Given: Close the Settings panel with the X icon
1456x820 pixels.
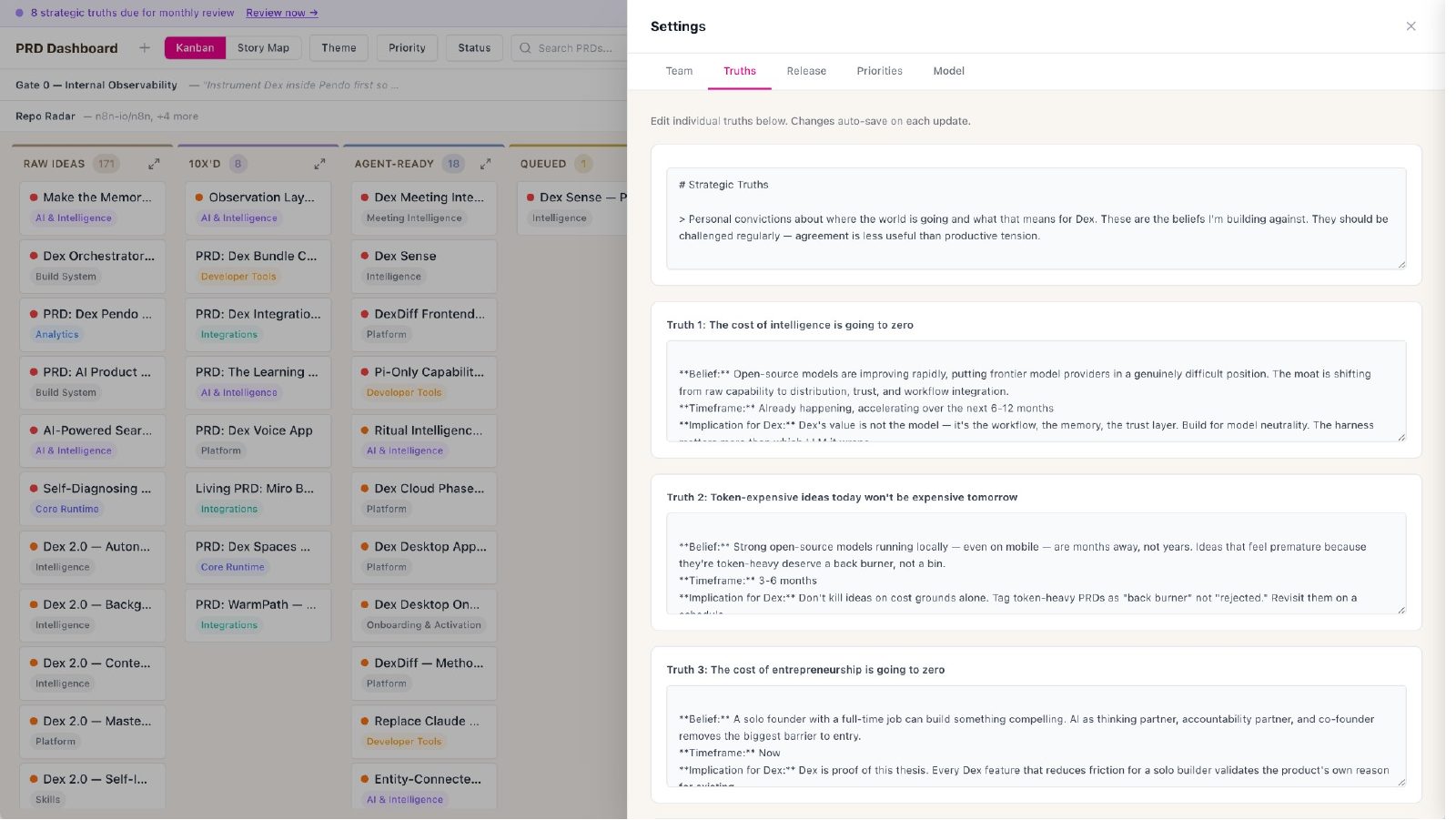Looking at the screenshot, I should [x=1410, y=26].
